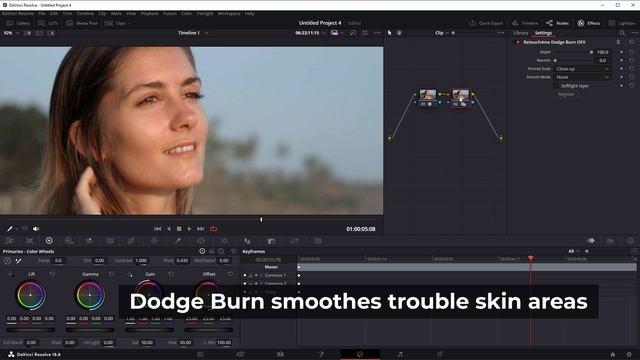Toggle Smooth Mode keyframe dot
The image size is (640, 360).
622,77
